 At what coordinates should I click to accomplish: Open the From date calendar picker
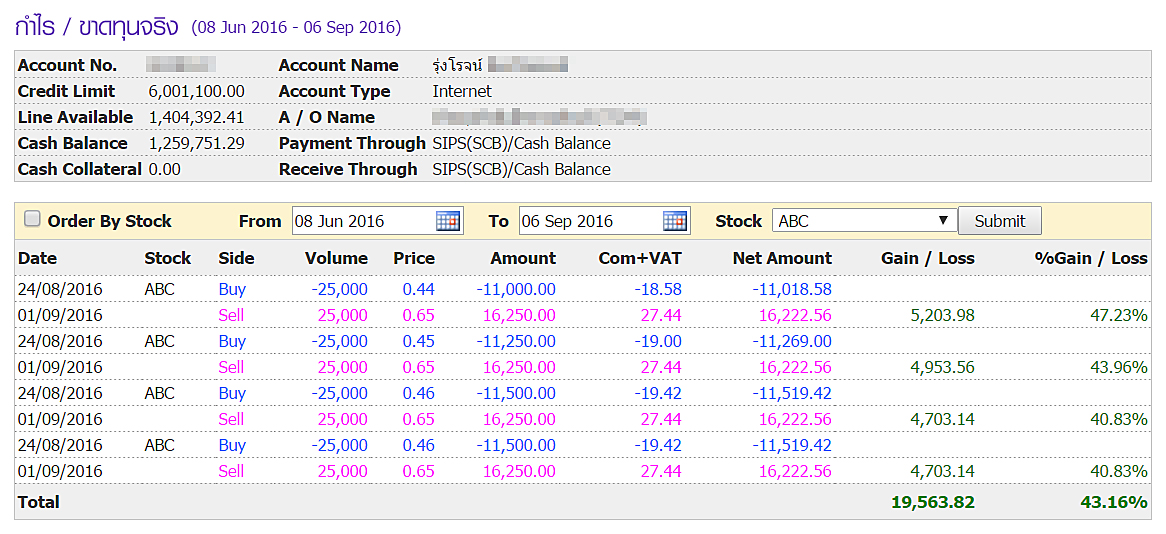(x=447, y=221)
